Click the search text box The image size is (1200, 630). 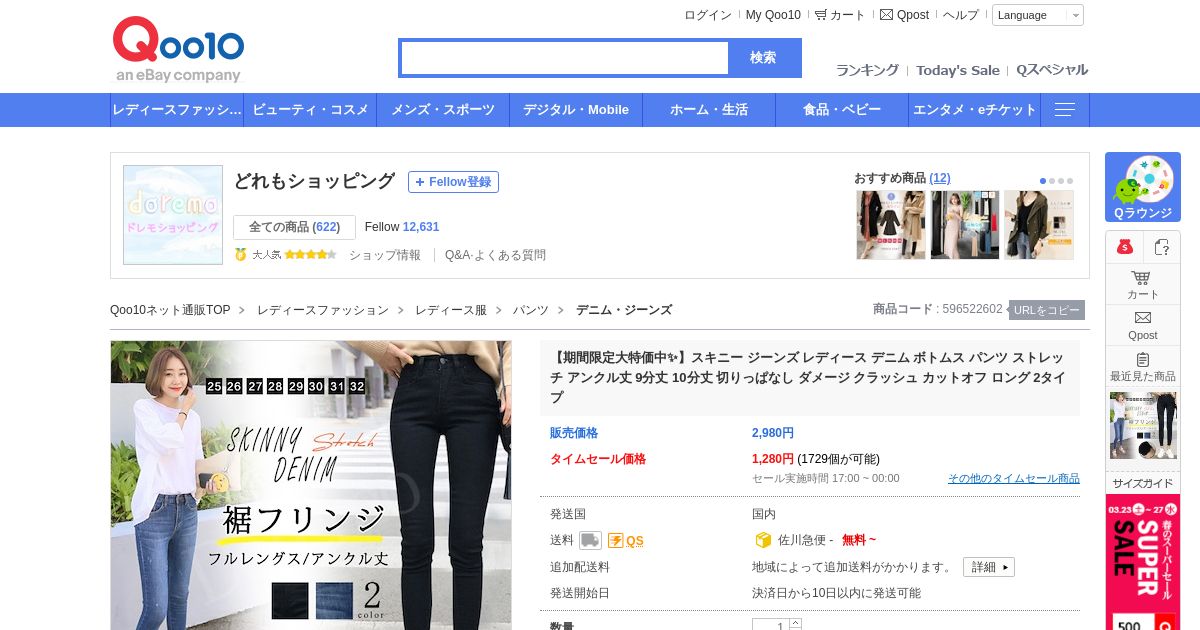point(565,58)
